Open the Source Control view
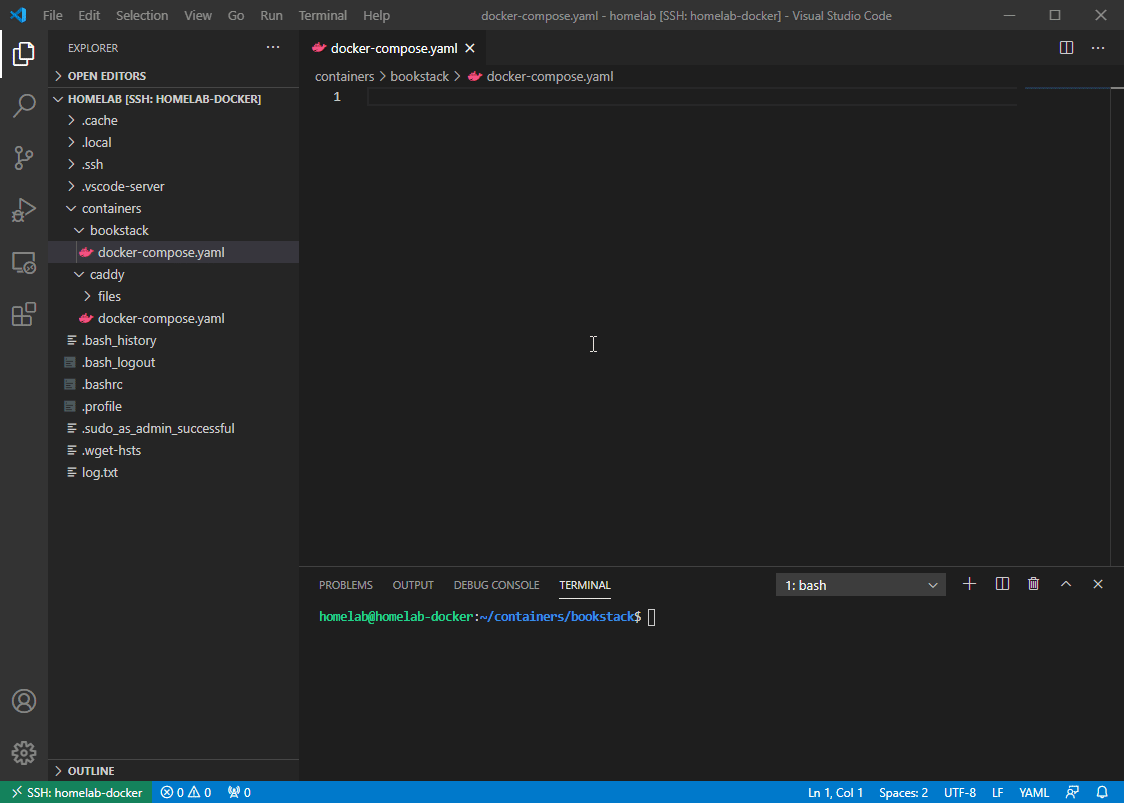 tap(24, 158)
